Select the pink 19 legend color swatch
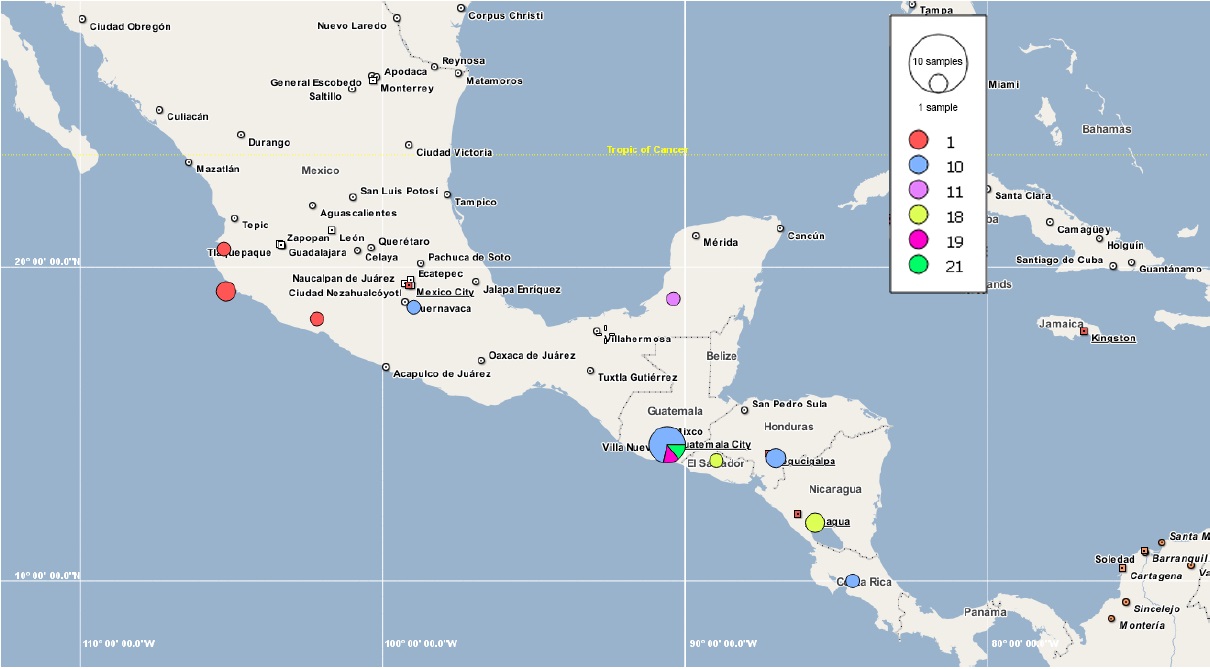This screenshot has width=1210, height=669. tap(920, 241)
